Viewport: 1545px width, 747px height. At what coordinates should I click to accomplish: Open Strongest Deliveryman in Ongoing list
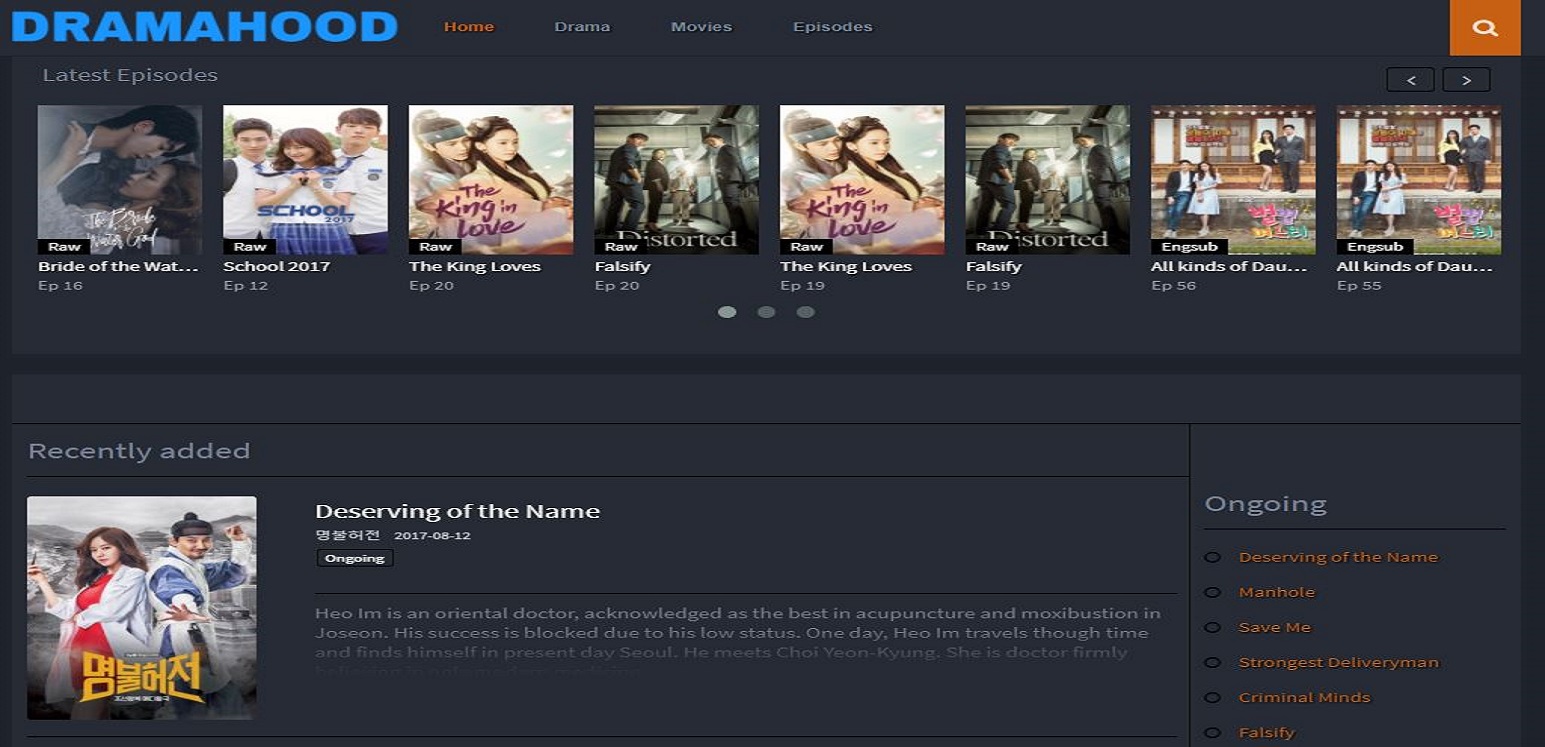1339,662
